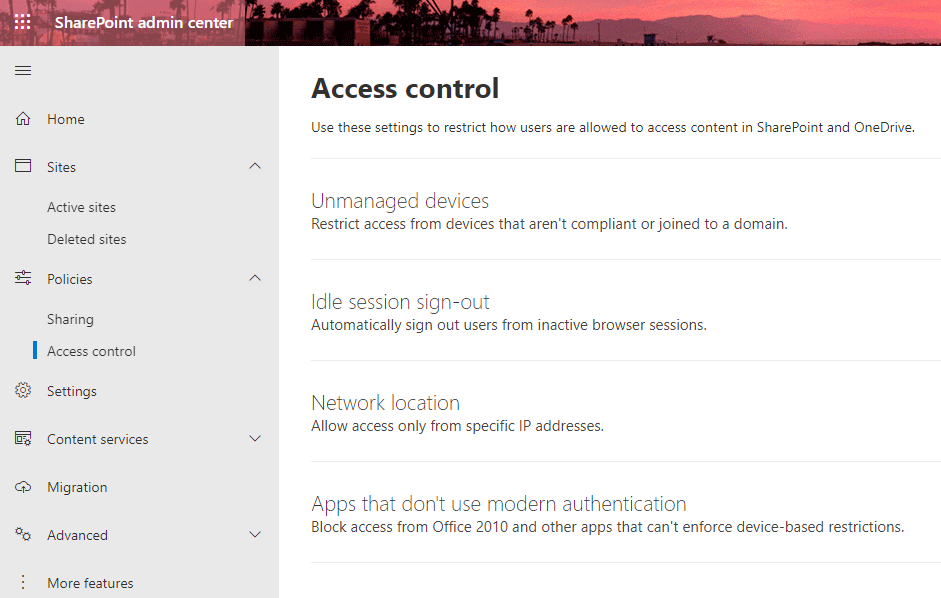Switch to the Sharing policies page
The height and width of the screenshot is (598, 941).
point(70,318)
